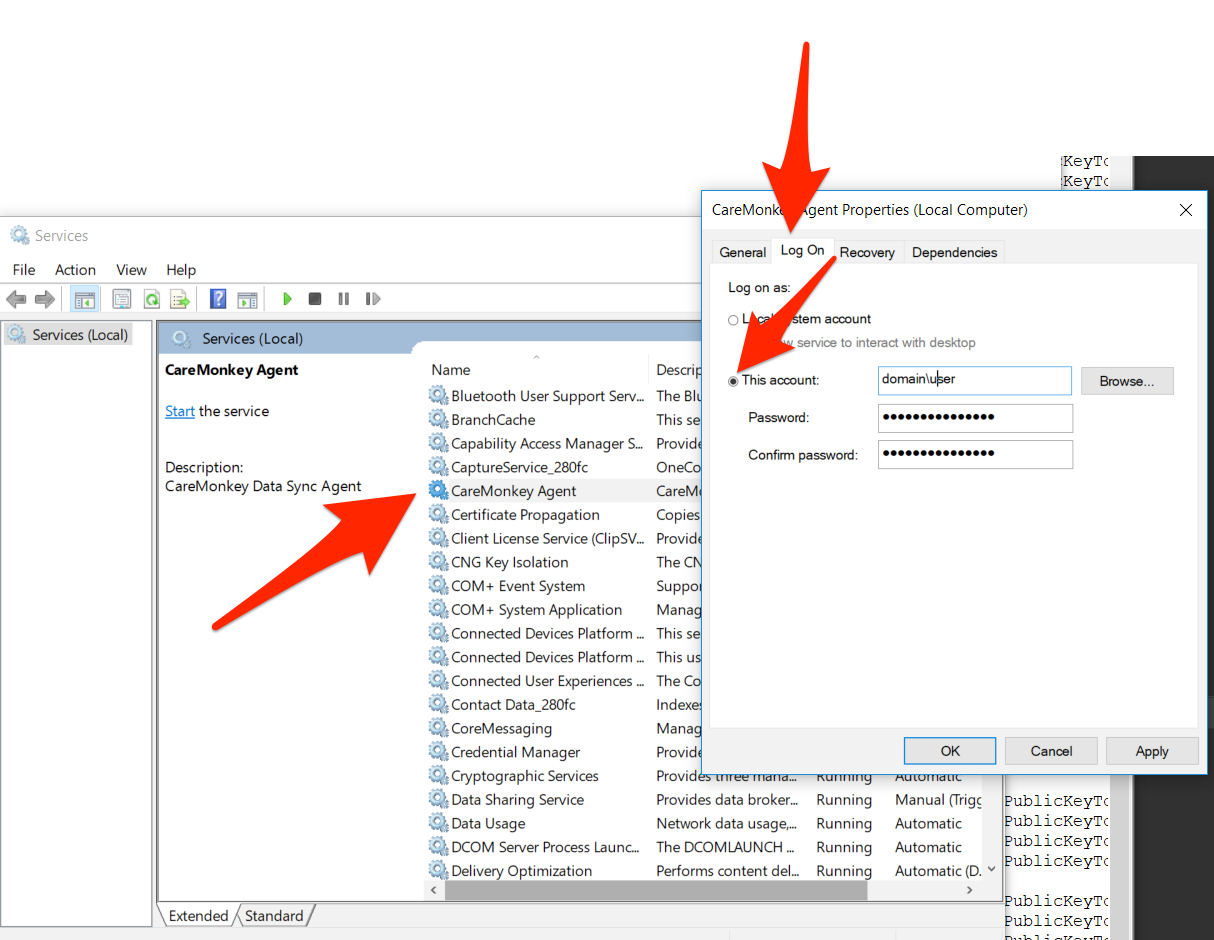Click the gear icon beside Credential Manager

click(438, 752)
